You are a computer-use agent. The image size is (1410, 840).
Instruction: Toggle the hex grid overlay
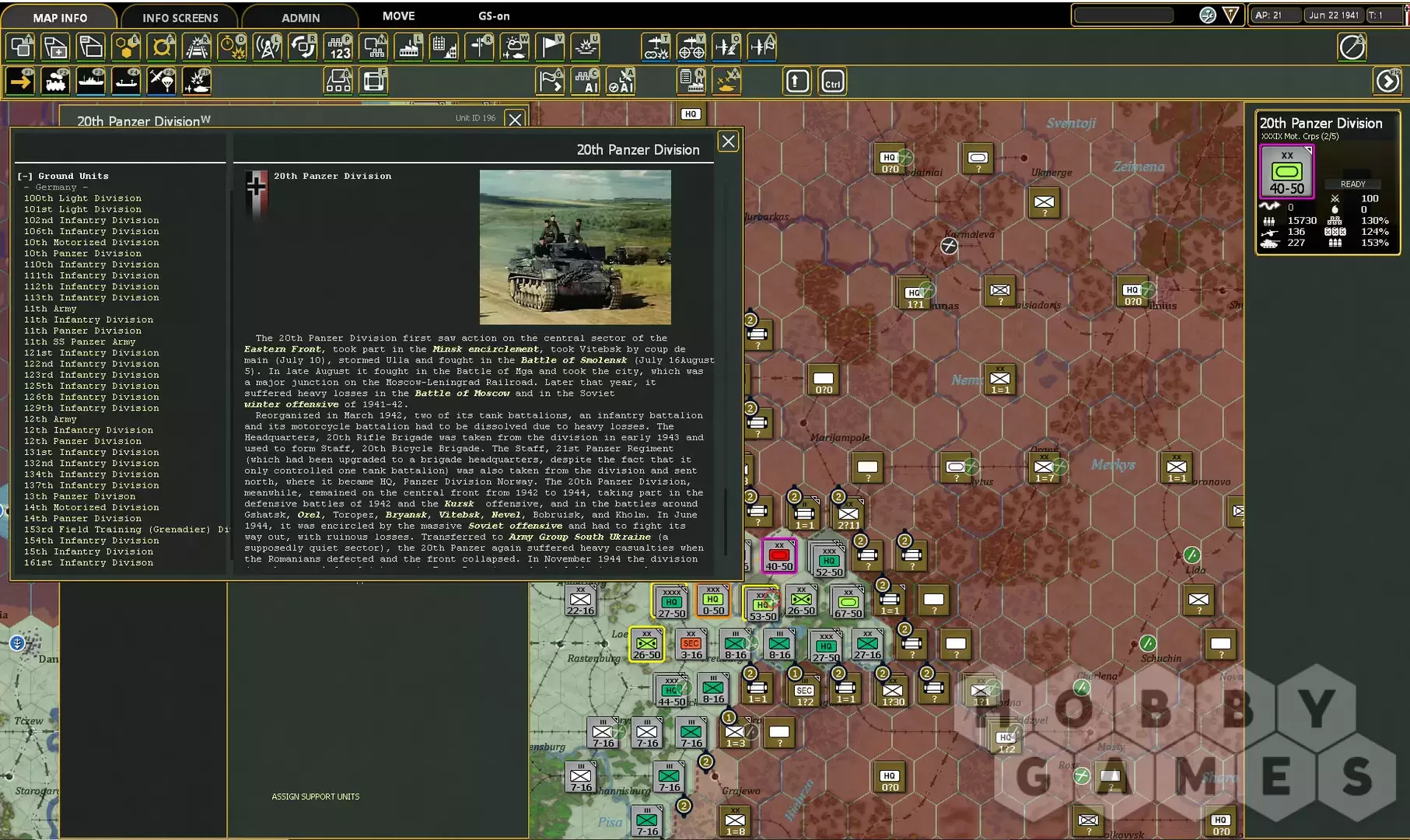pos(127,47)
